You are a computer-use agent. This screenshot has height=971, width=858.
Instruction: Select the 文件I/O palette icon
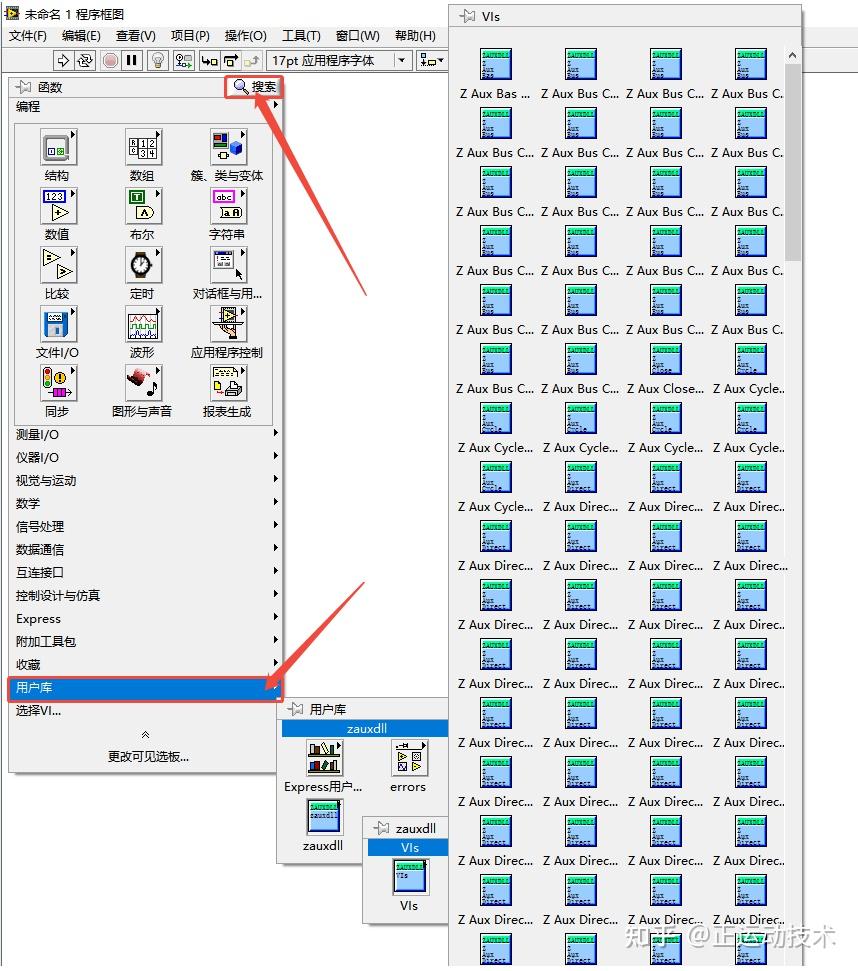[57, 324]
